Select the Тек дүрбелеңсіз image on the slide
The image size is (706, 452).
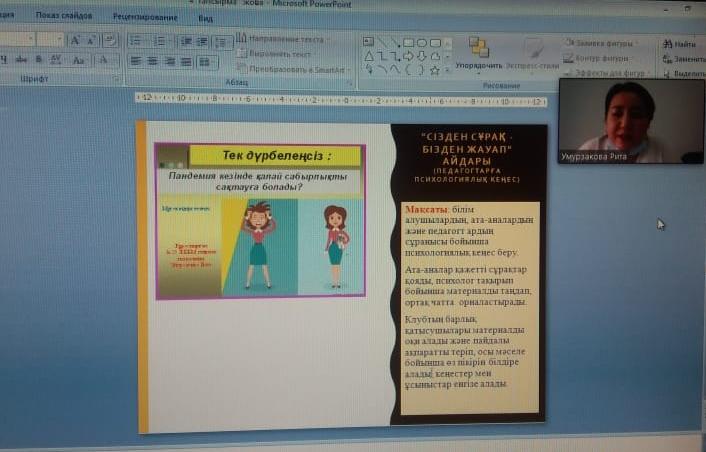click(260, 221)
